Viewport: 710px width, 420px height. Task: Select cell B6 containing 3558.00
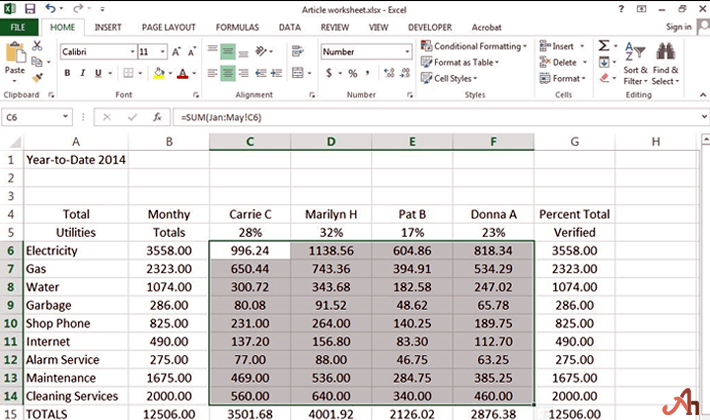click(x=169, y=251)
